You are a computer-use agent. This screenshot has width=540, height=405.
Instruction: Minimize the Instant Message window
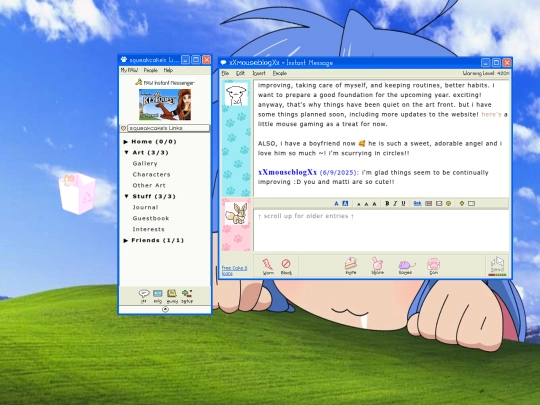[485, 63]
